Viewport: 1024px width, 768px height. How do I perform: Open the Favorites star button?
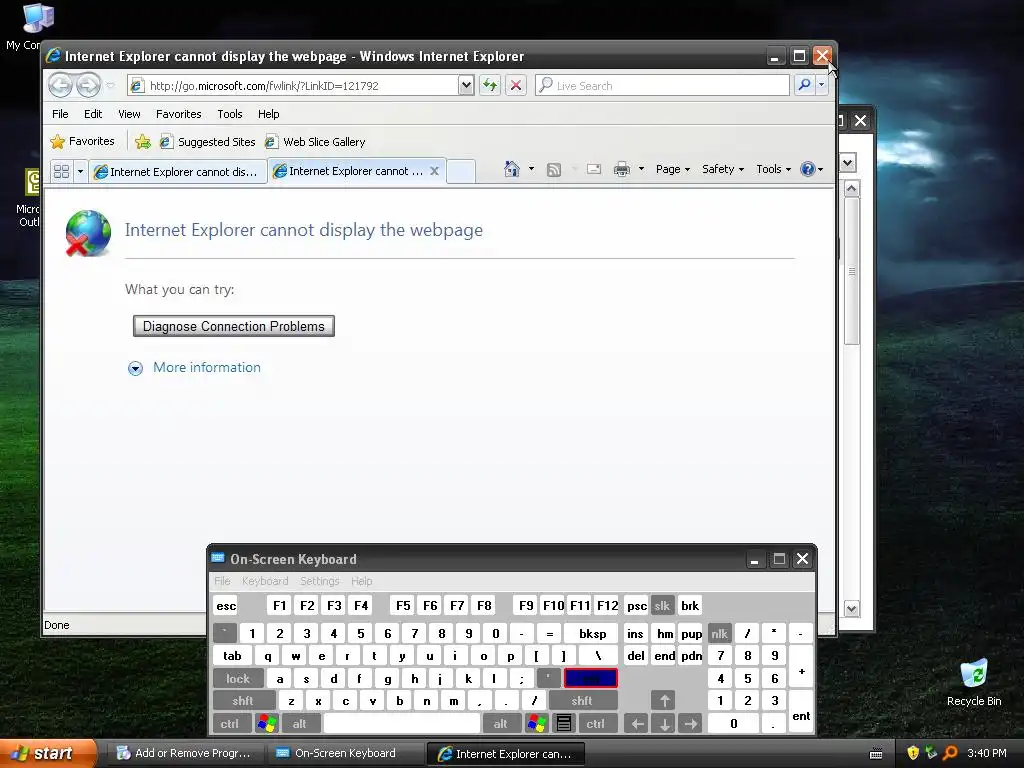82,141
